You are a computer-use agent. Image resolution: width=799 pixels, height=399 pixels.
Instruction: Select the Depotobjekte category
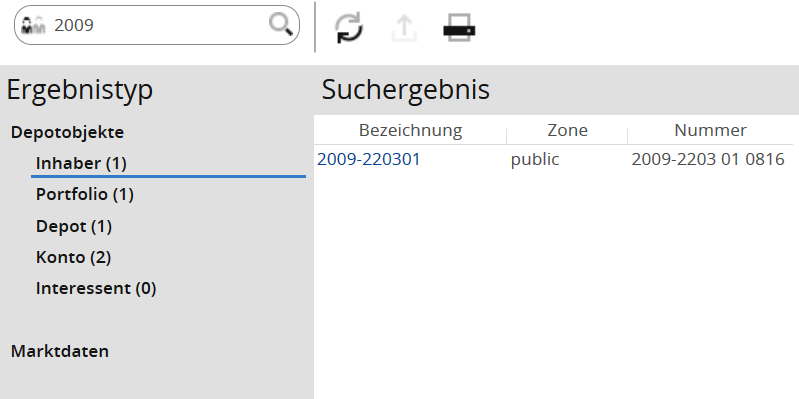67,132
